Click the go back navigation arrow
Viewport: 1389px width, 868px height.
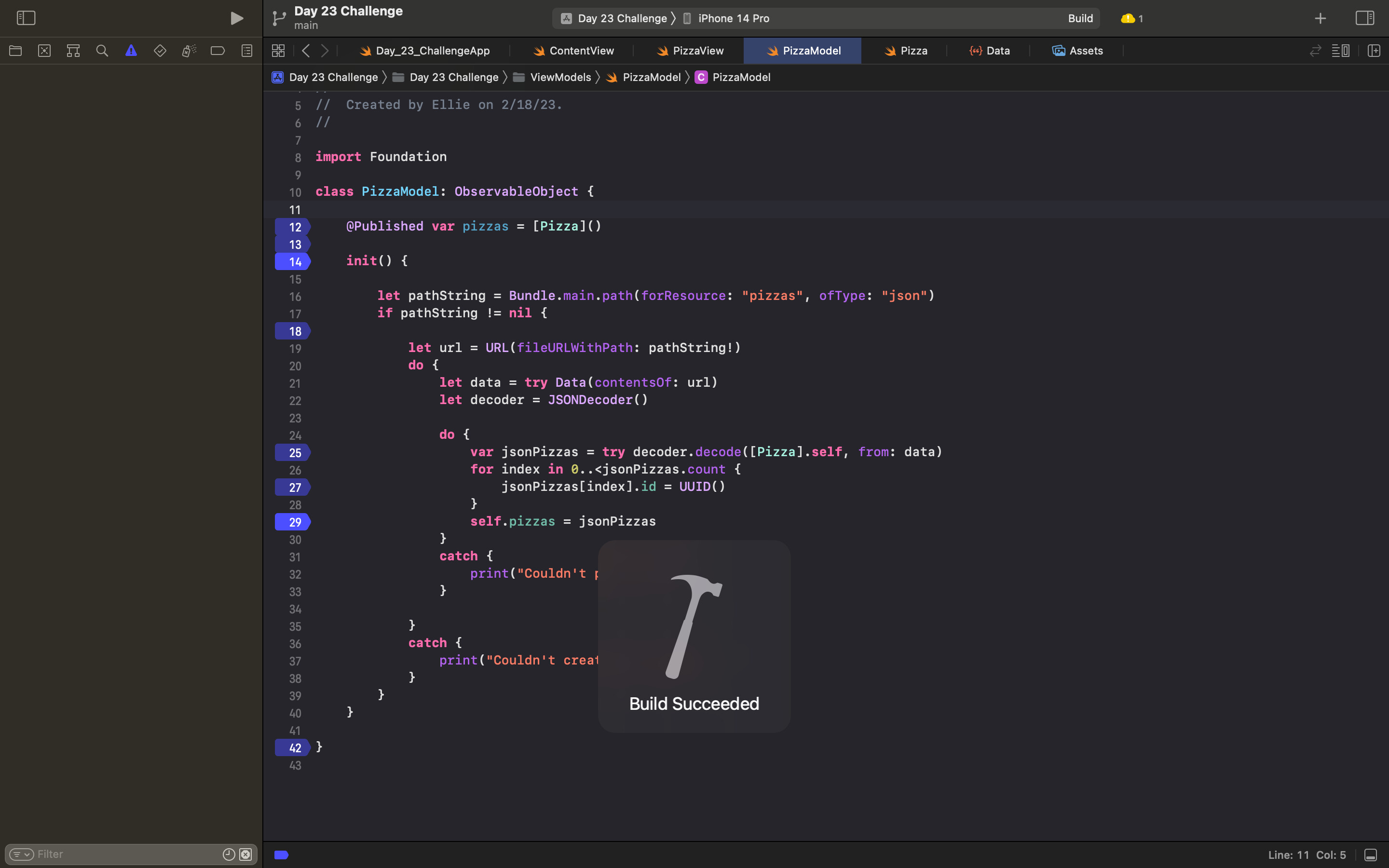306,51
